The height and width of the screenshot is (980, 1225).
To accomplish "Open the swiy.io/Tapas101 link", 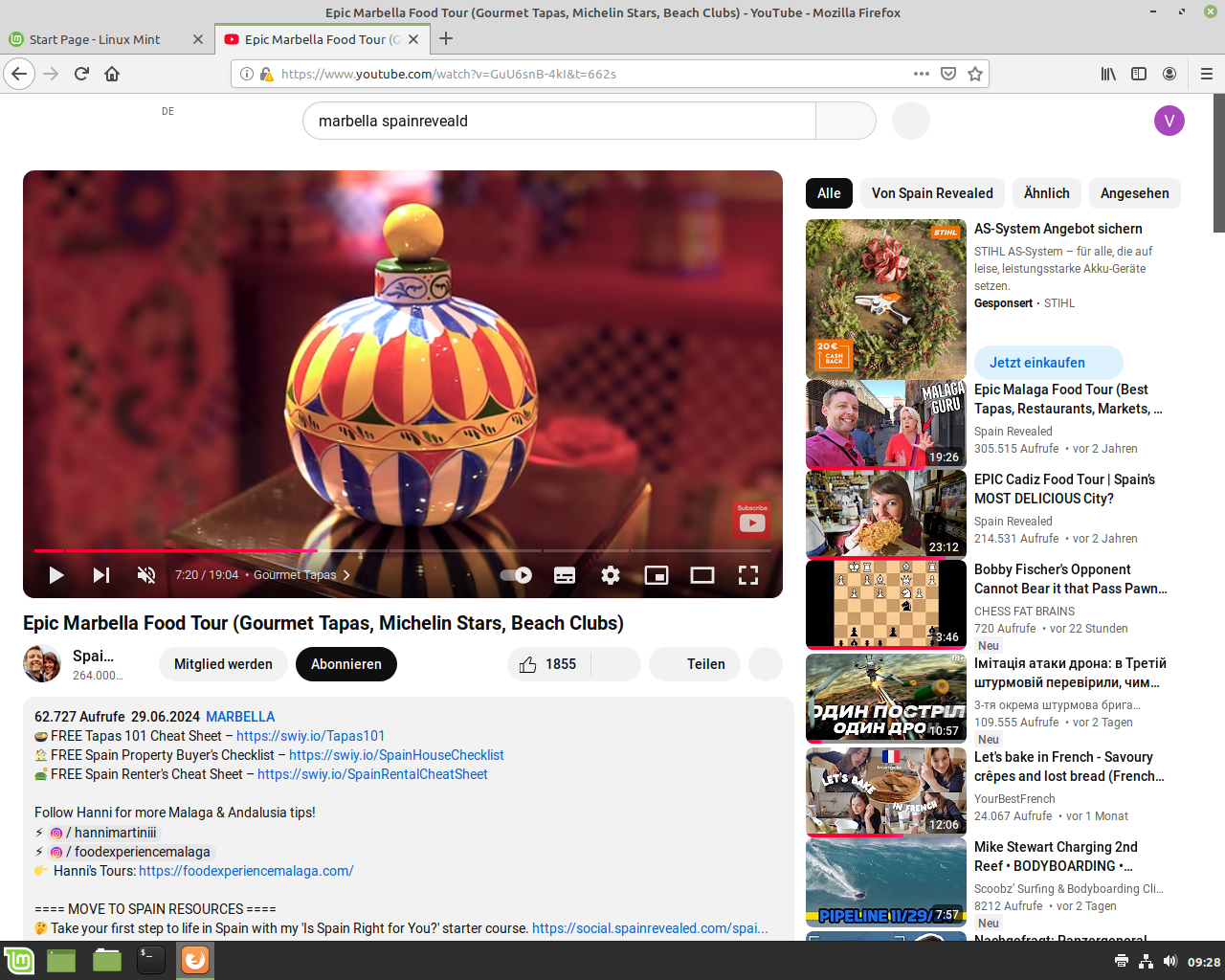I will [310, 736].
